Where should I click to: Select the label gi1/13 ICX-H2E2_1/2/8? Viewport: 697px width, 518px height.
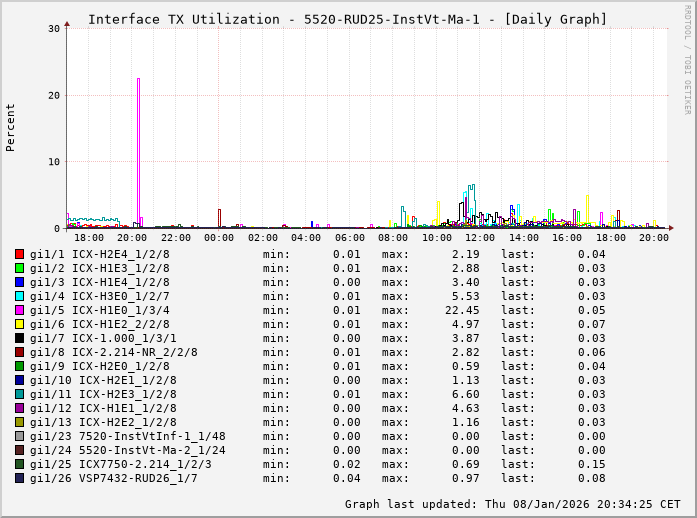(x=103, y=422)
